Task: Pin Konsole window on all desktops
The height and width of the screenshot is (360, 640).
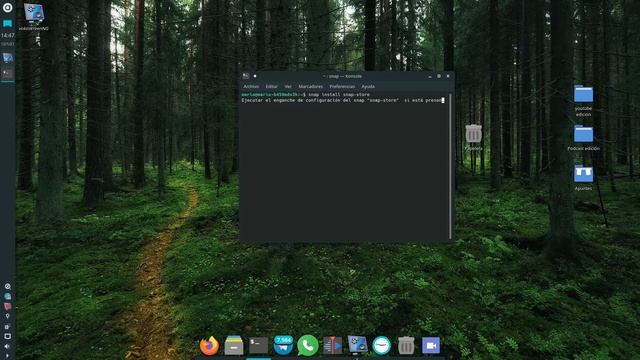Action: click(x=255, y=76)
